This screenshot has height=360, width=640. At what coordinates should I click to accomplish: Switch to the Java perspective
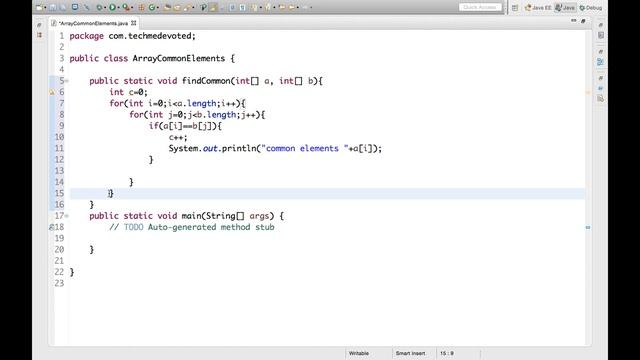click(565, 7)
